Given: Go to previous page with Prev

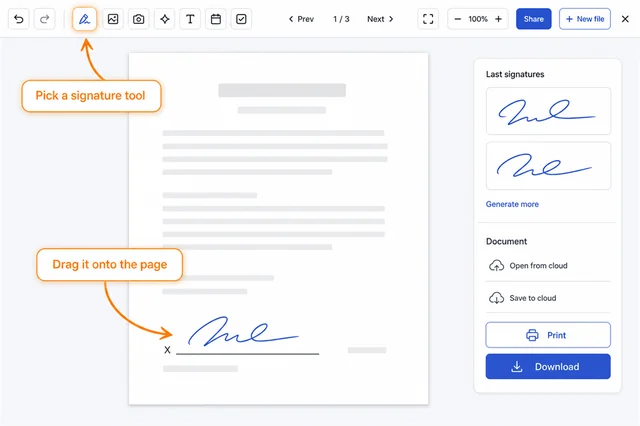Looking at the screenshot, I should tap(301, 19).
